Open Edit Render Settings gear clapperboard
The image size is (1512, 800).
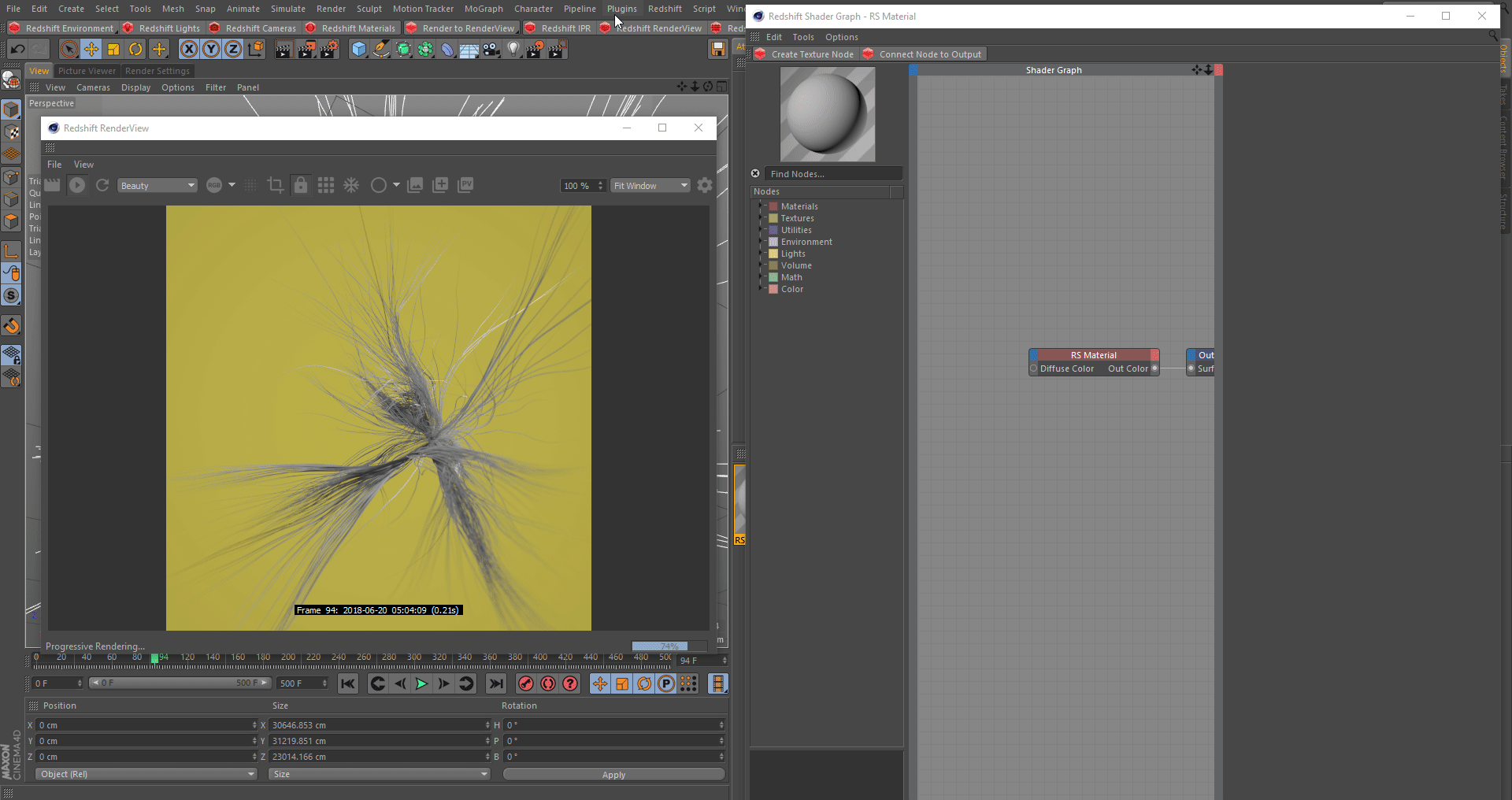click(328, 50)
